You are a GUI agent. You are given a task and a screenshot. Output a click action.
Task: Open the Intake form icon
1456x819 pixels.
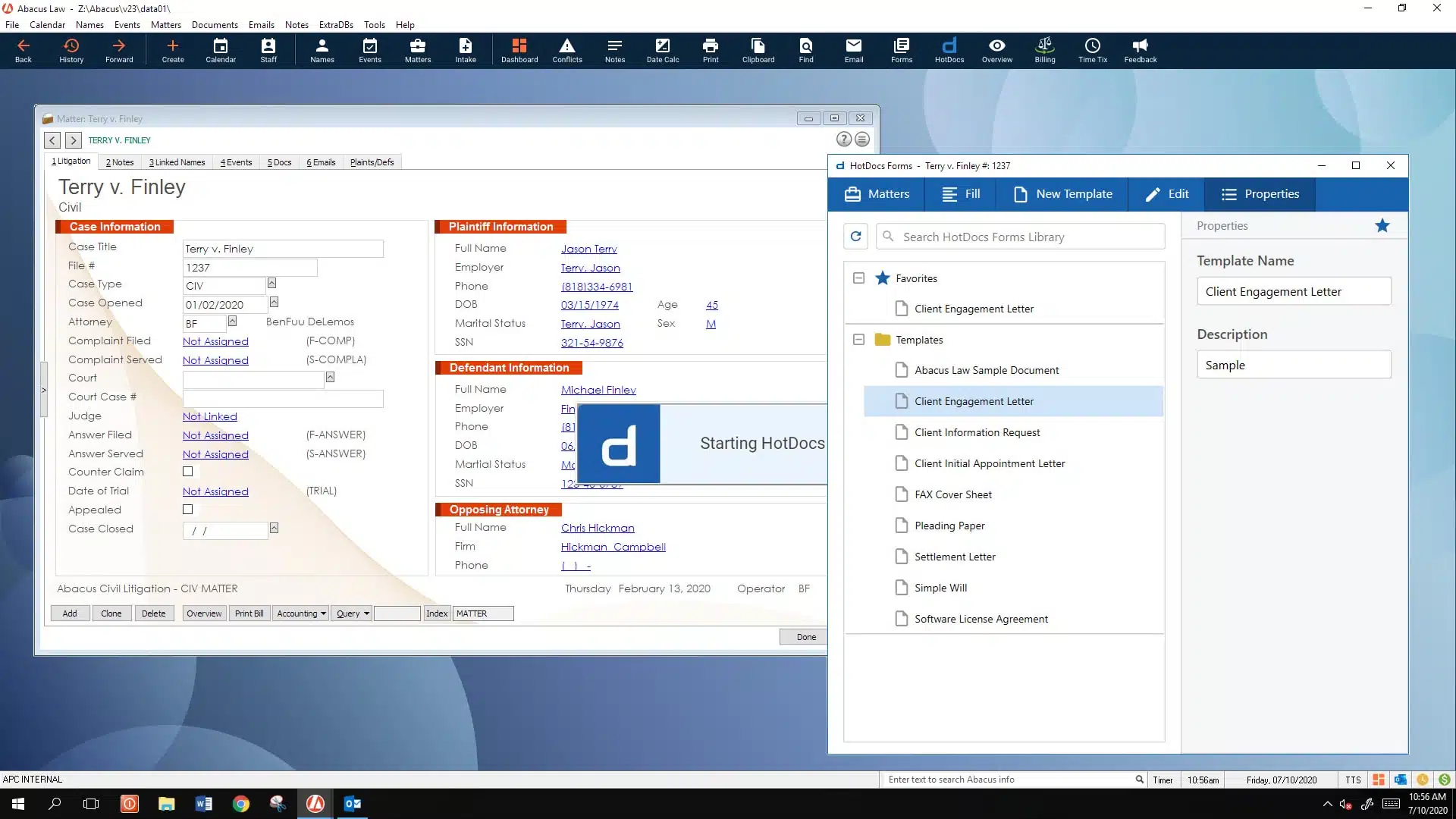(465, 50)
